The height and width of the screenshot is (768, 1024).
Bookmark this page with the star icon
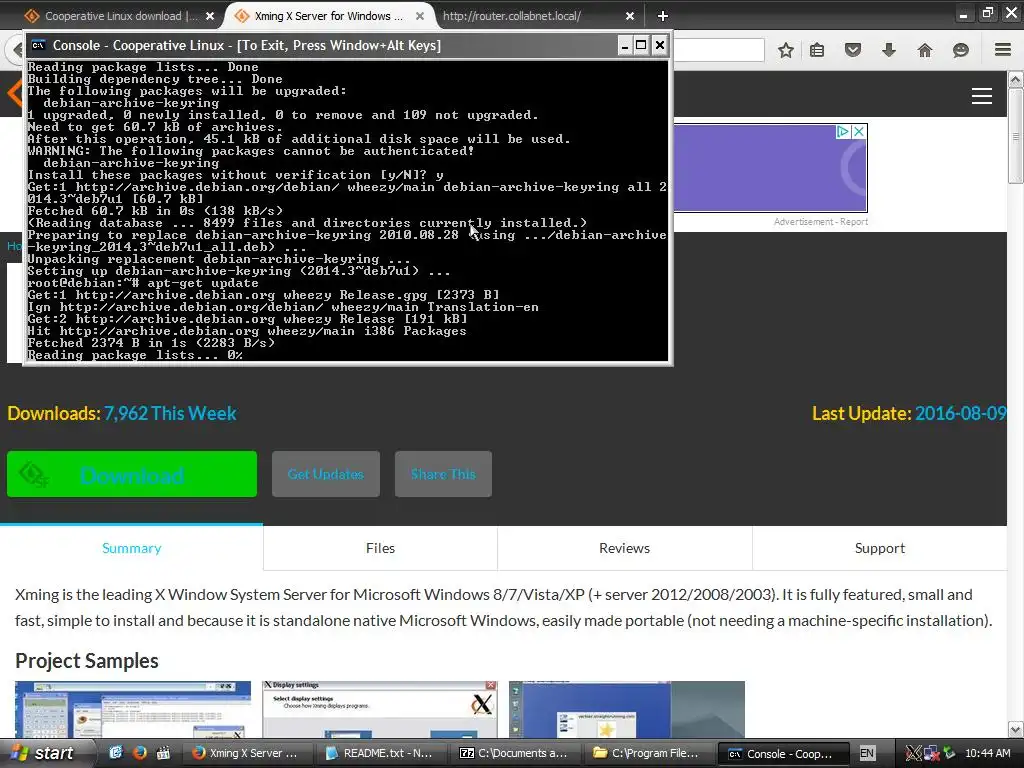pos(786,50)
